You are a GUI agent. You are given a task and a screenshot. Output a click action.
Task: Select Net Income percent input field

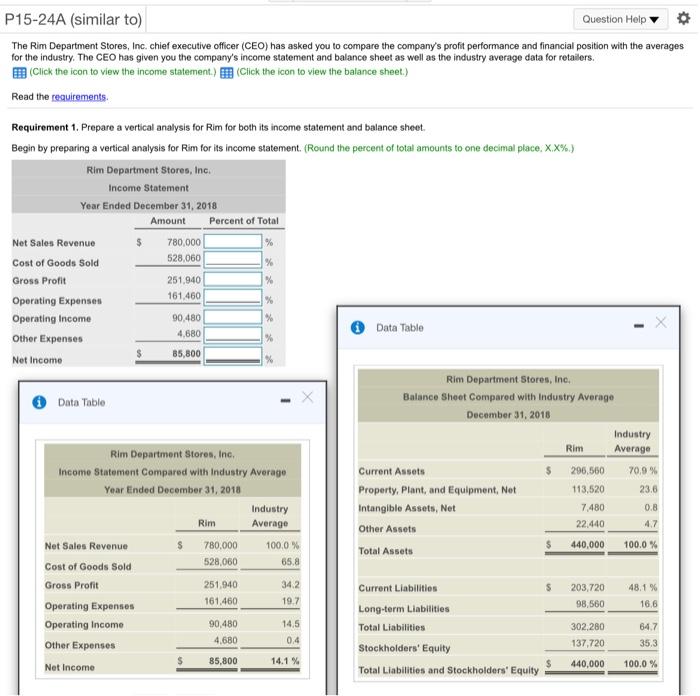233,356
